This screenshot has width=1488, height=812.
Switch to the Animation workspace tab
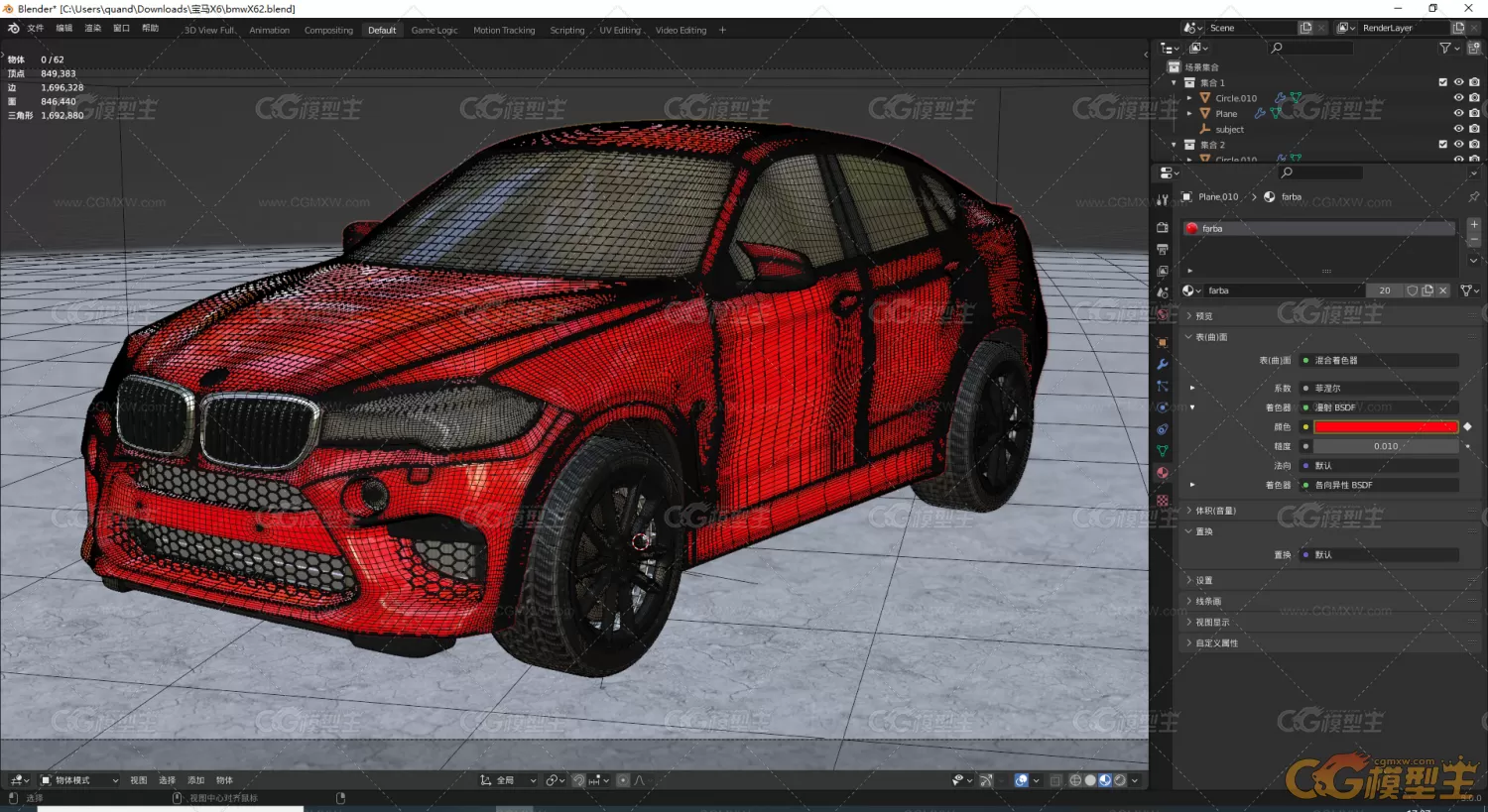tap(270, 30)
